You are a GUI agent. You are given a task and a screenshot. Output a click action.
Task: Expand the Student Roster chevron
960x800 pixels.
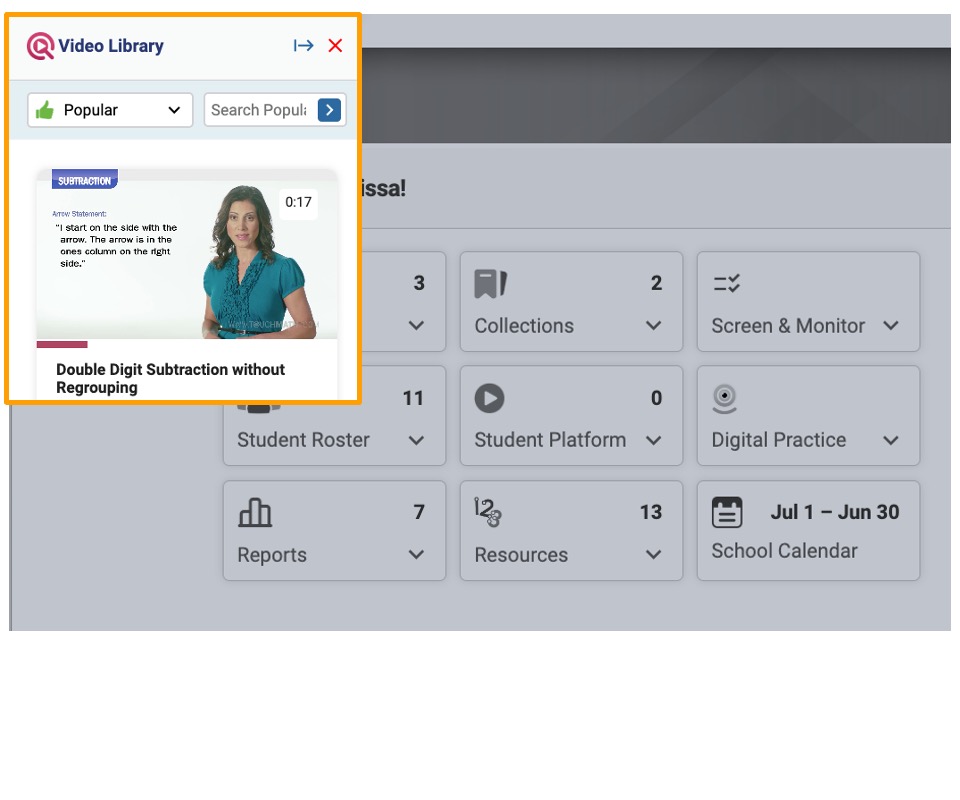pyautogui.click(x=416, y=440)
